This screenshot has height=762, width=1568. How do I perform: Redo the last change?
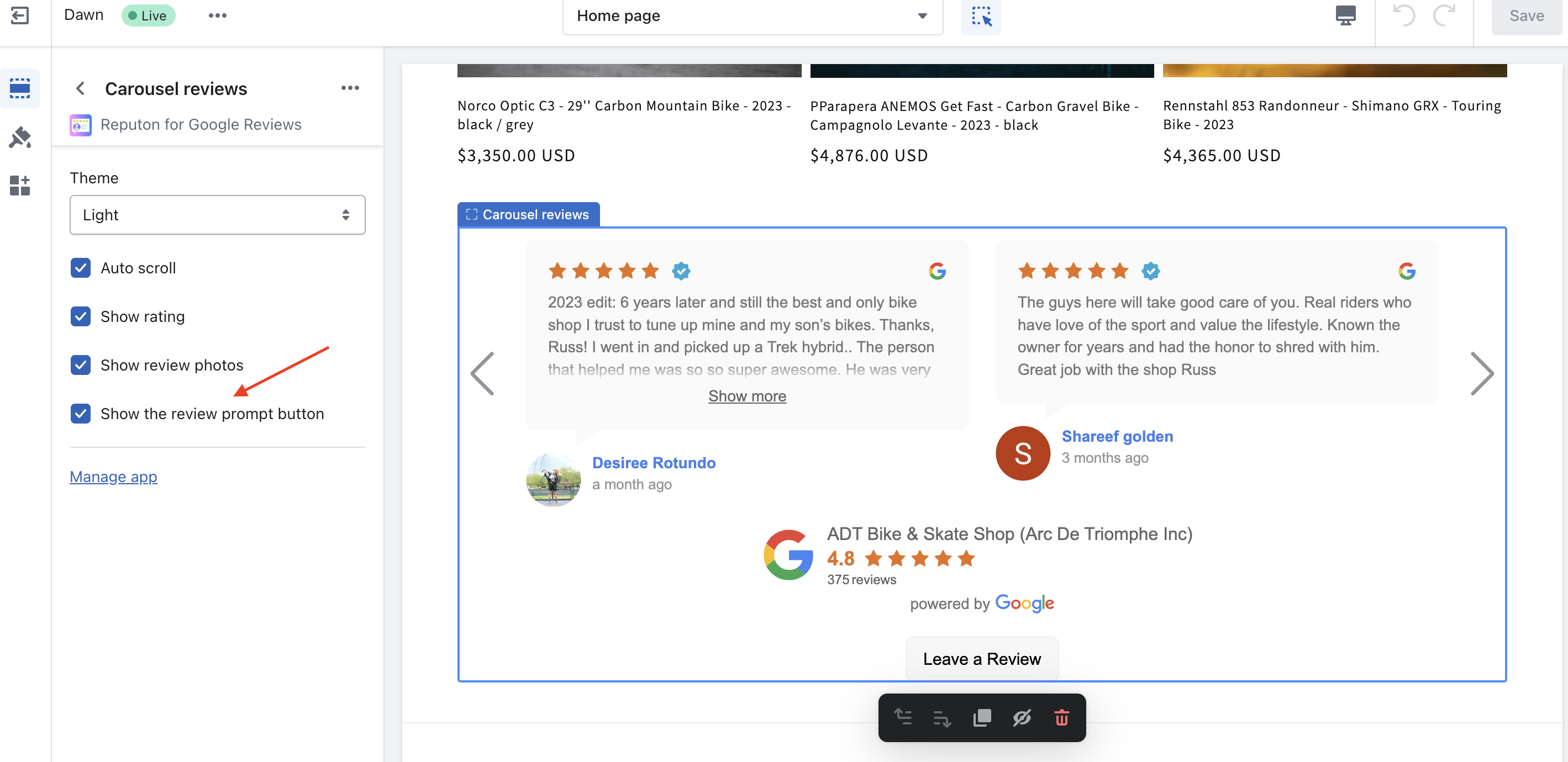coord(1444,15)
